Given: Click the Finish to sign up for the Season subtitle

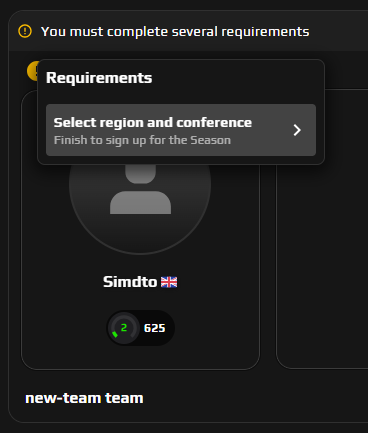Looking at the screenshot, I should (x=142, y=140).
